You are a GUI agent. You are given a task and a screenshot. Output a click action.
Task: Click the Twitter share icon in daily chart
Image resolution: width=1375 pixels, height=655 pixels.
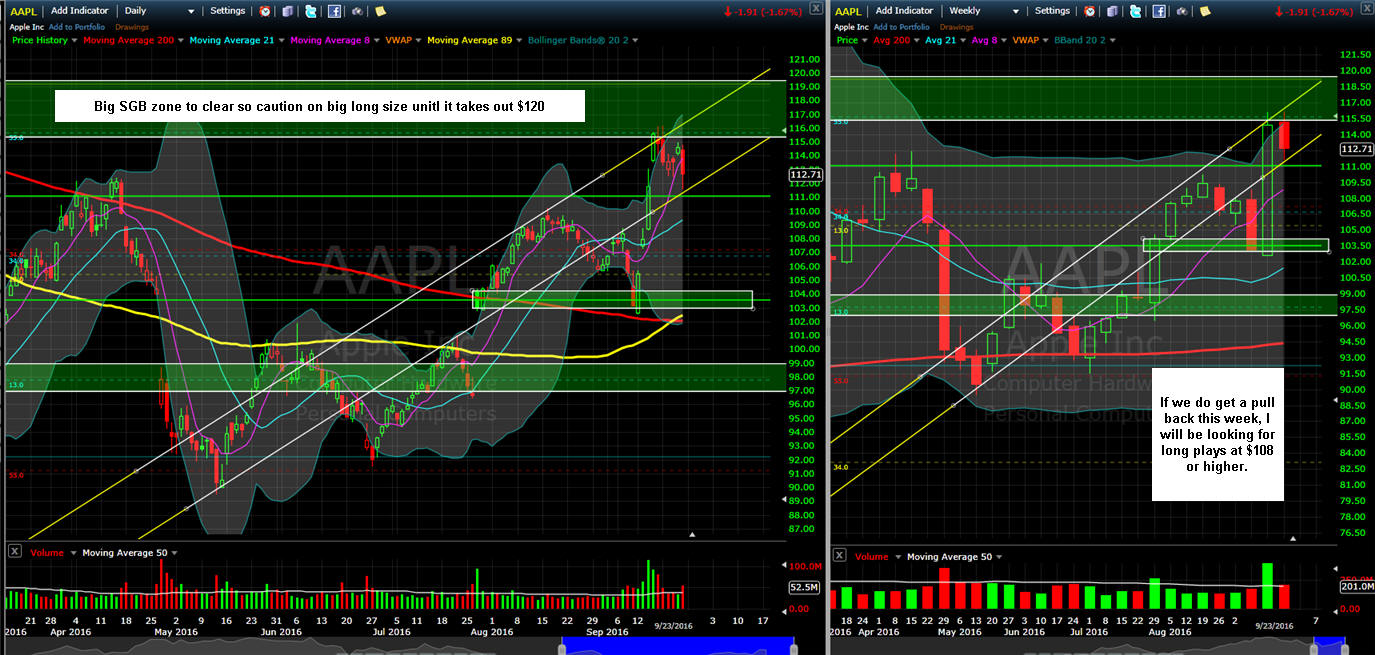[x=311, y=11]
